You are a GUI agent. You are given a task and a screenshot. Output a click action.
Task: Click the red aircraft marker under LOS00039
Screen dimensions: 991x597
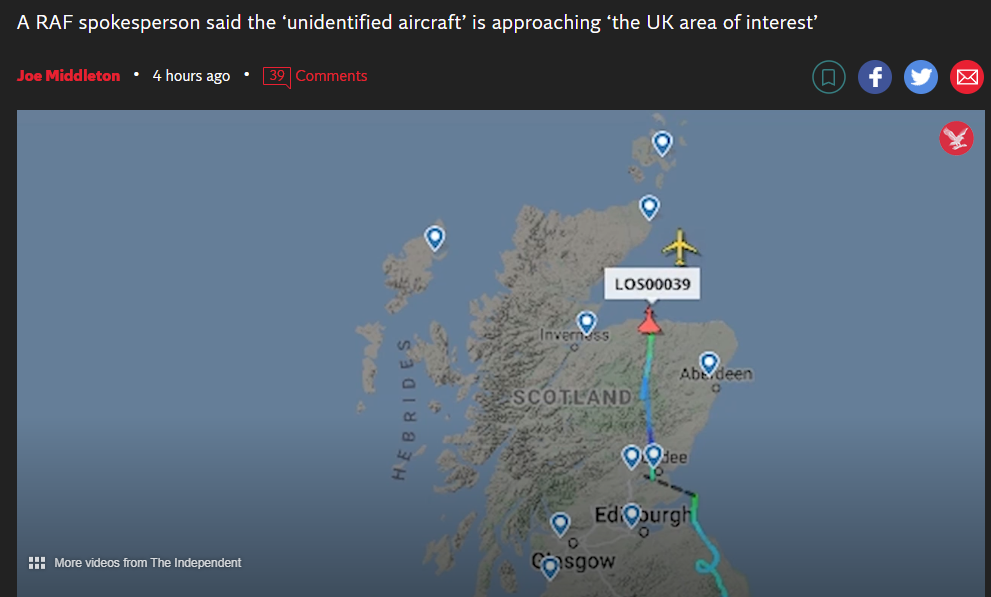click(650, 321)
